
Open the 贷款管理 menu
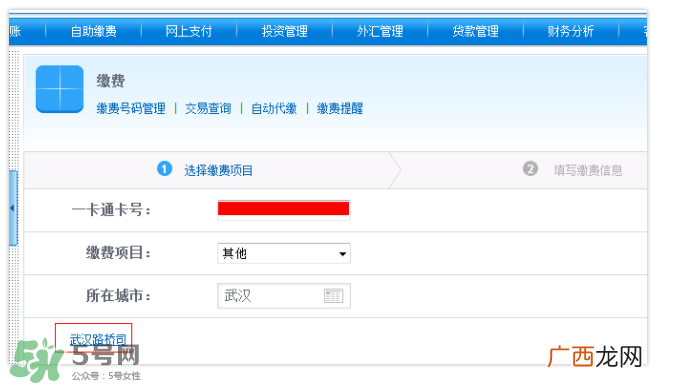[475, 31]
